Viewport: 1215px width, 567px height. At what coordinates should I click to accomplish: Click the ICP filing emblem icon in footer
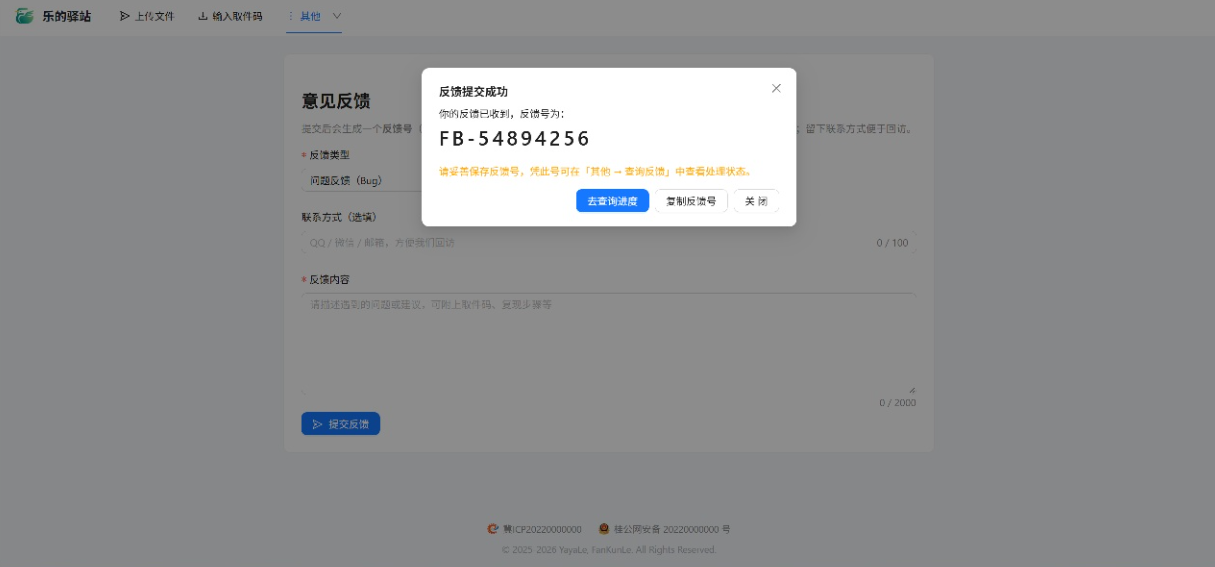point(492,529)
